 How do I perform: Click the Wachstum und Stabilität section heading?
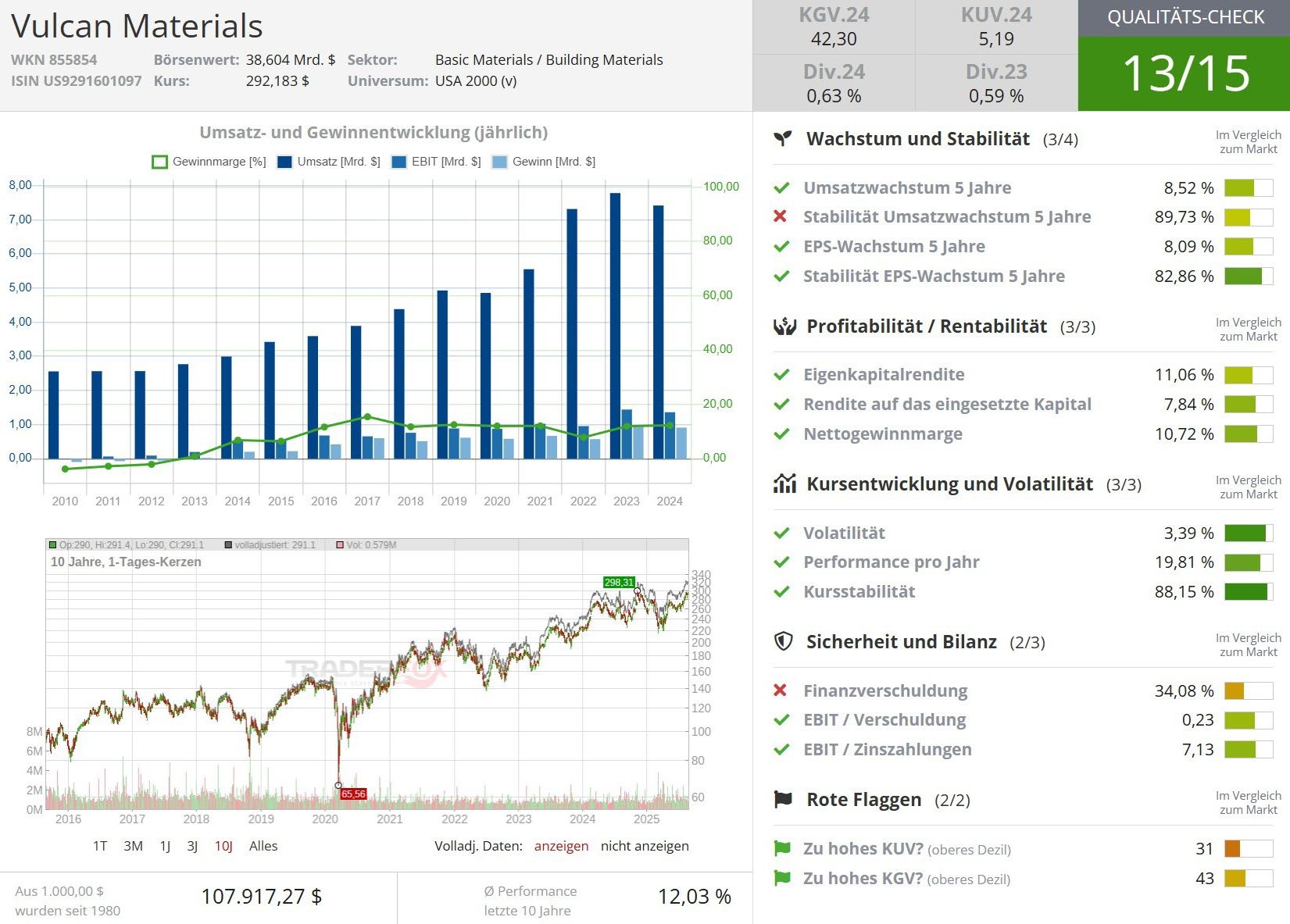pyautogui.click(x=918, y=139)
